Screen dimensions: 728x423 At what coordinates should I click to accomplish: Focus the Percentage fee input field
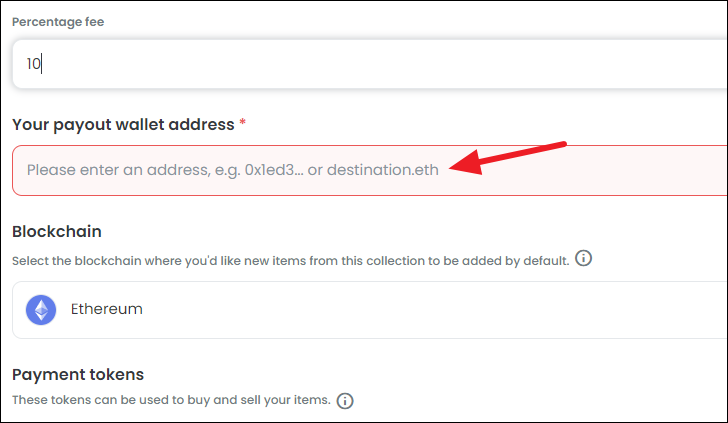coord(370,64)
